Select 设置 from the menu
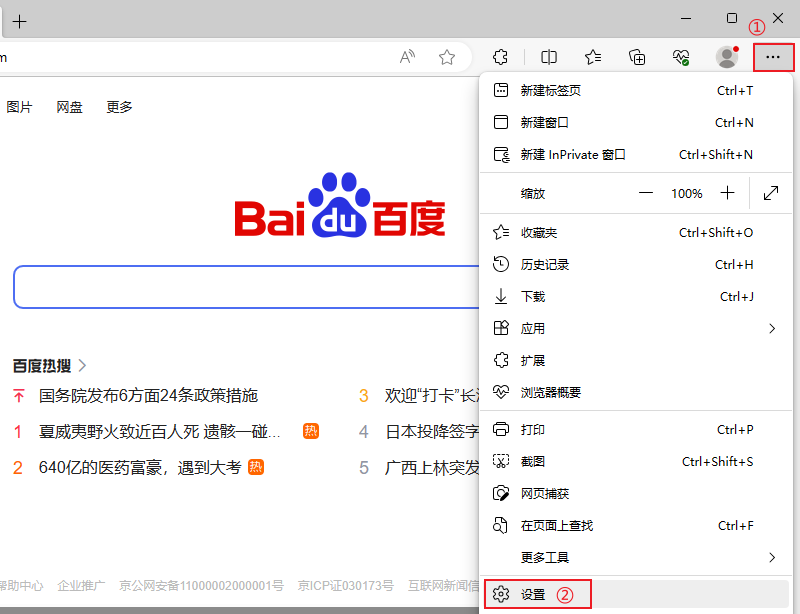Screen dimensions: 800x614 [533, 594]
